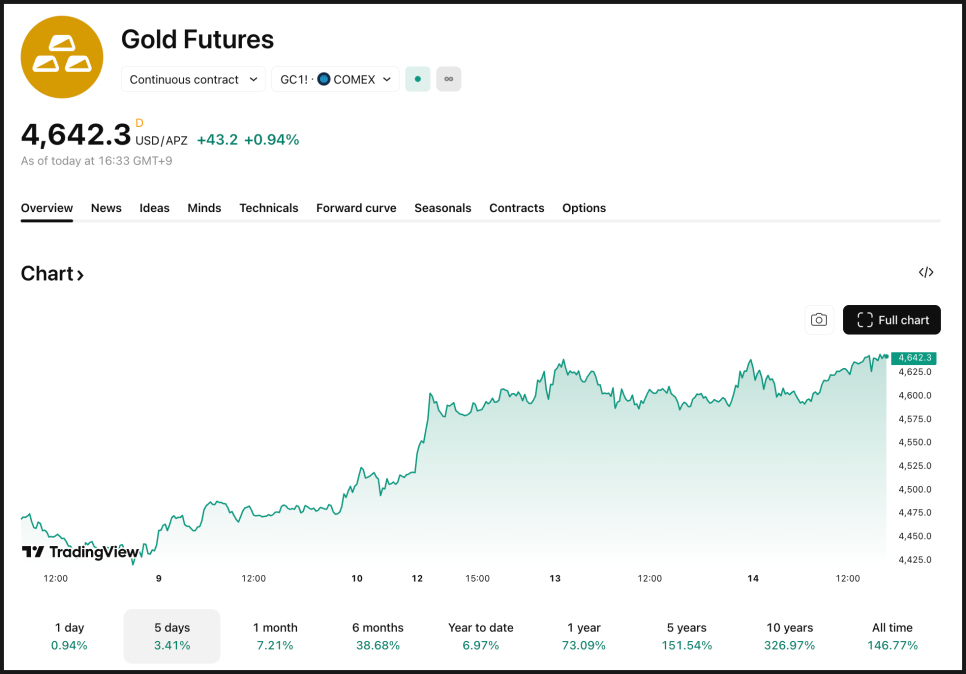Select the 1 month time range
This screenshot has height=674, width=966.
275,636
